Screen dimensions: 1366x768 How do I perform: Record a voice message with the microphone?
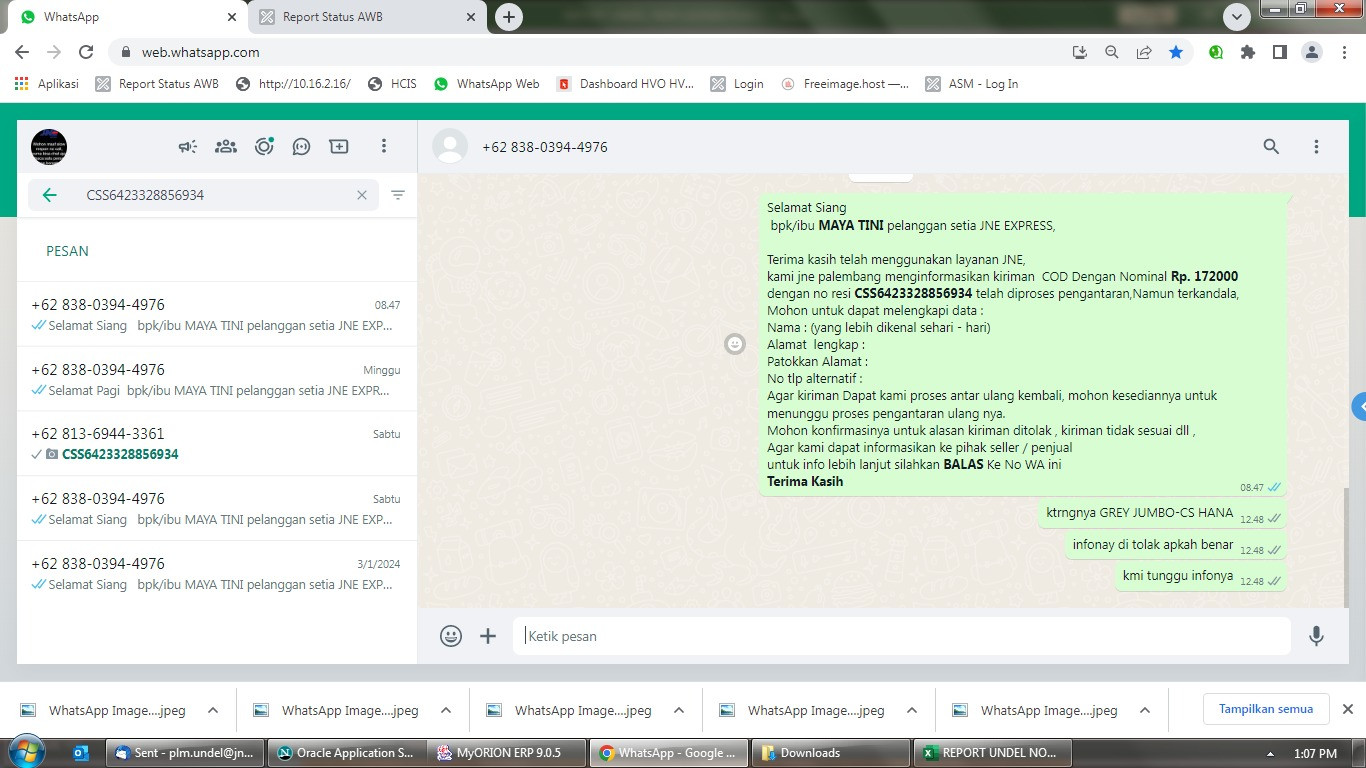click(x=1316, y=636)
